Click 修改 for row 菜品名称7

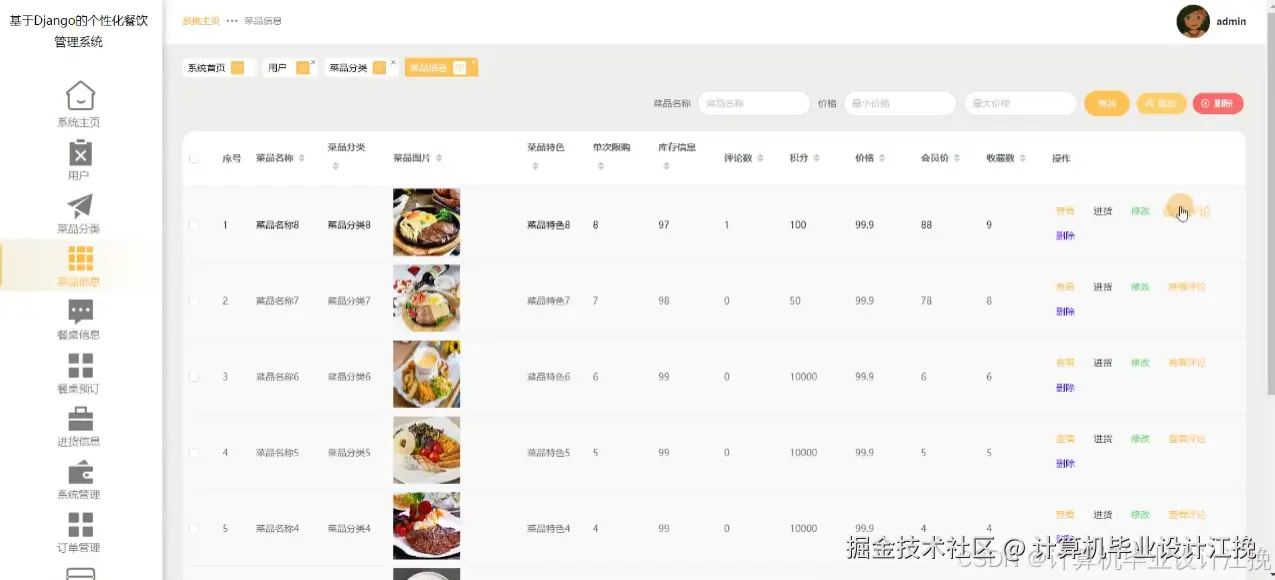click(1140, 287)
